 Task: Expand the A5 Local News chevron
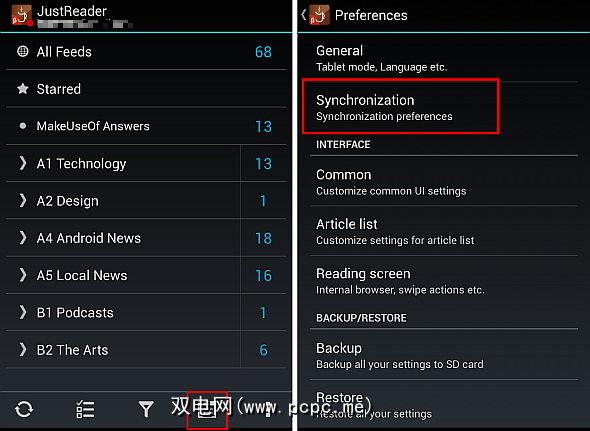[x=23, y=275]
